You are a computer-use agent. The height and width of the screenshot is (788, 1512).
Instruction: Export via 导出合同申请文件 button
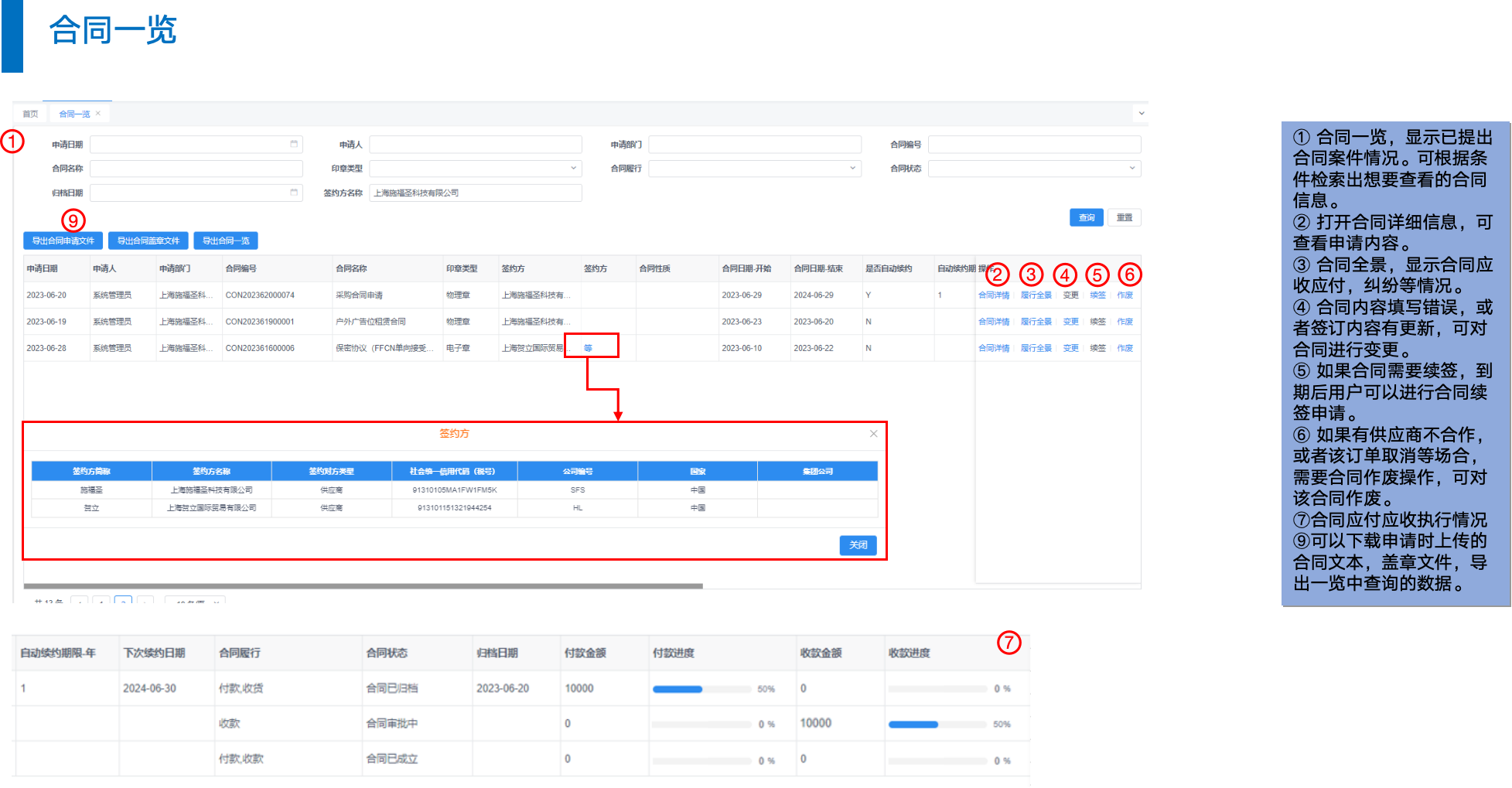[x=63, y=241]
